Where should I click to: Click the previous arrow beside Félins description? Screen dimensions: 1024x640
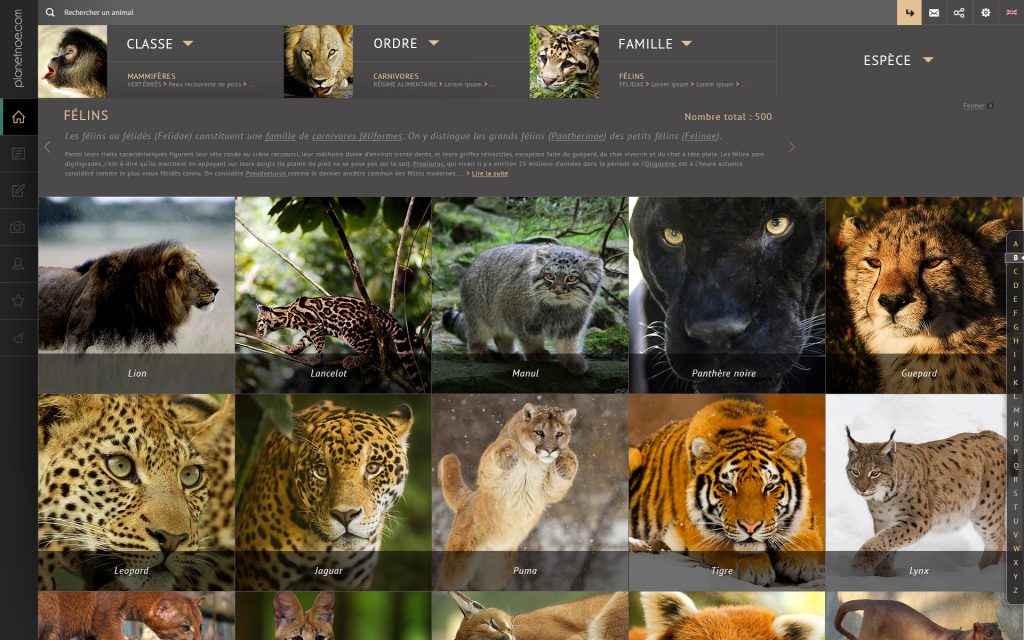47,147
